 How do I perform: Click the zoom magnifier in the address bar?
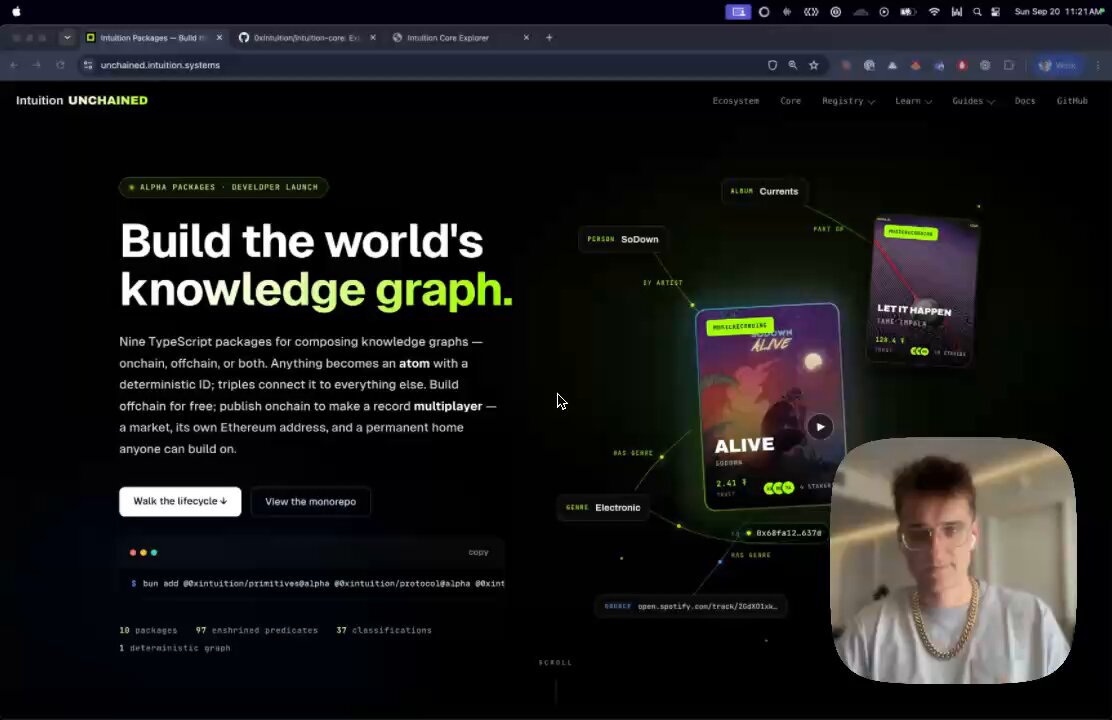click(793, 65)
